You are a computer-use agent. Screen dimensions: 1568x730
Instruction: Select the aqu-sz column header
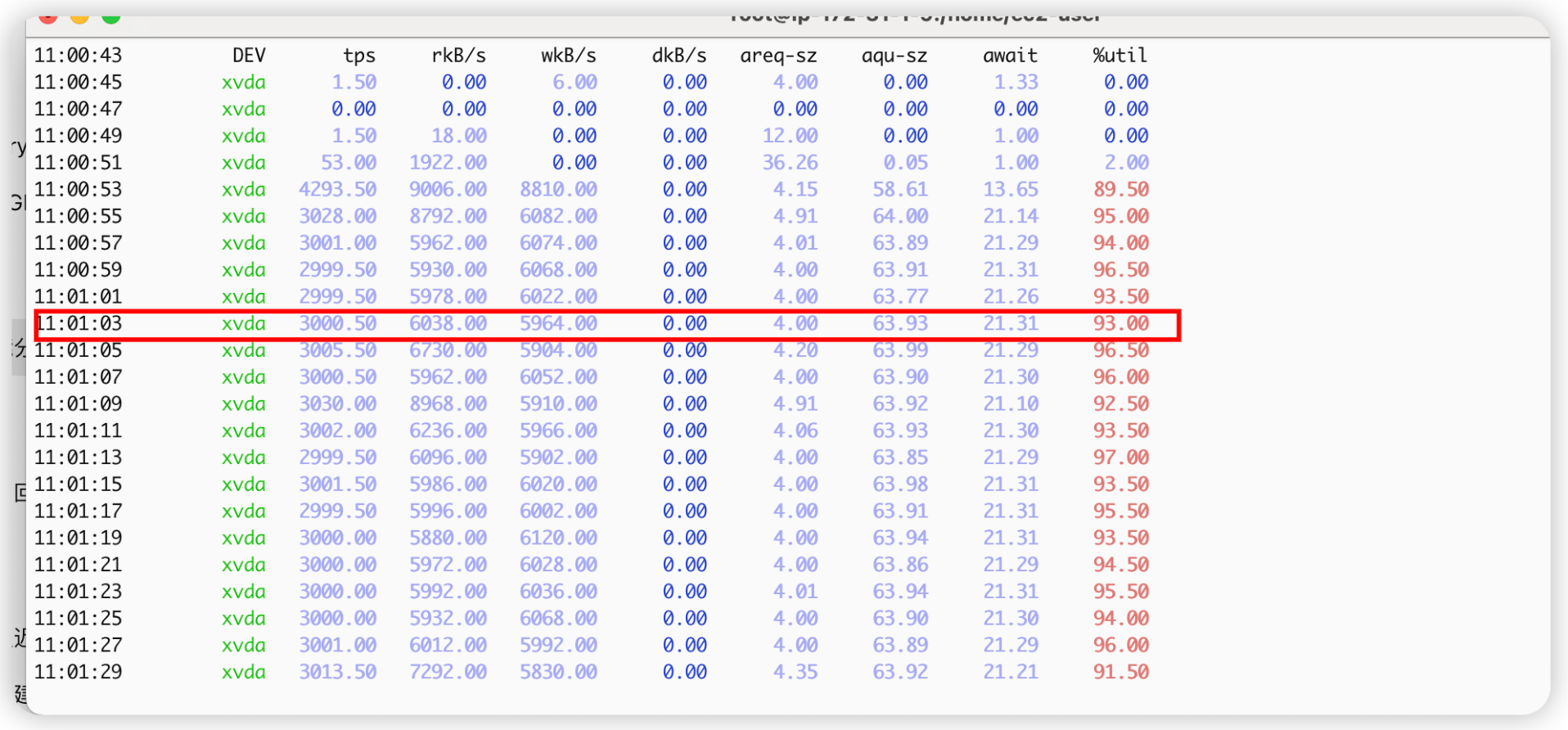[x=894, y=56]
